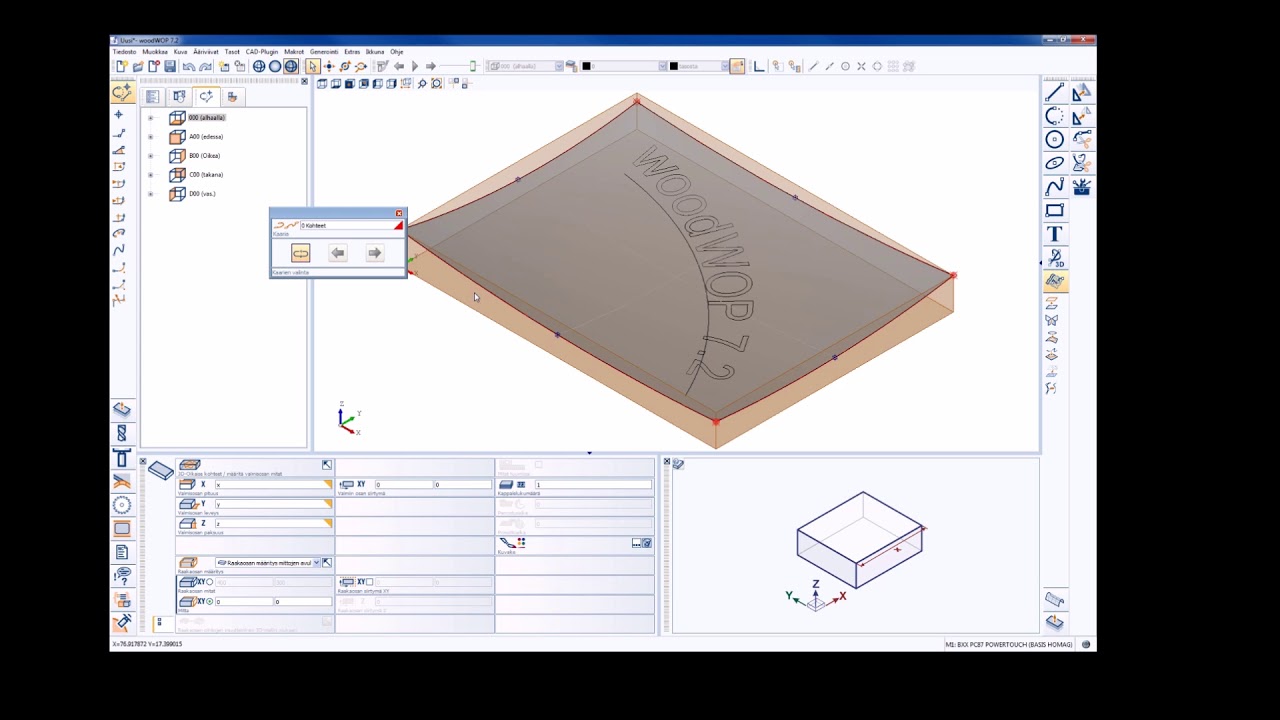Image resolution: width=1280 pixels, height=720 pixels.
Task: Click the saw blade icon in left sidebar
Action: [122, 505]
